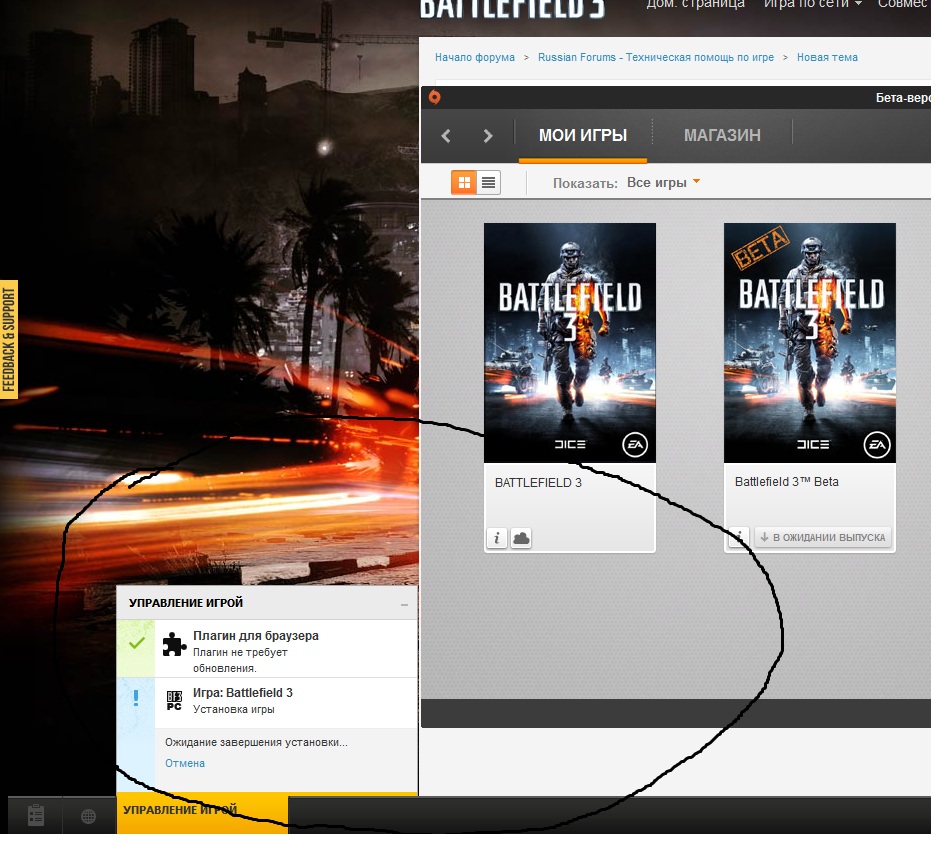Click the BATTLEFIELD 3 title text

(538, 482)
